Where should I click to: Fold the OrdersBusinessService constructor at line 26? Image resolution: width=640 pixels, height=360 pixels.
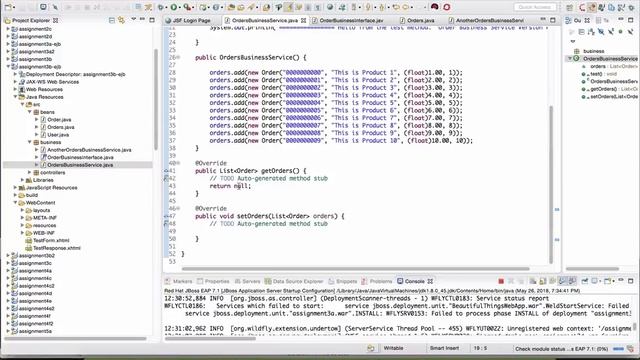178,58
